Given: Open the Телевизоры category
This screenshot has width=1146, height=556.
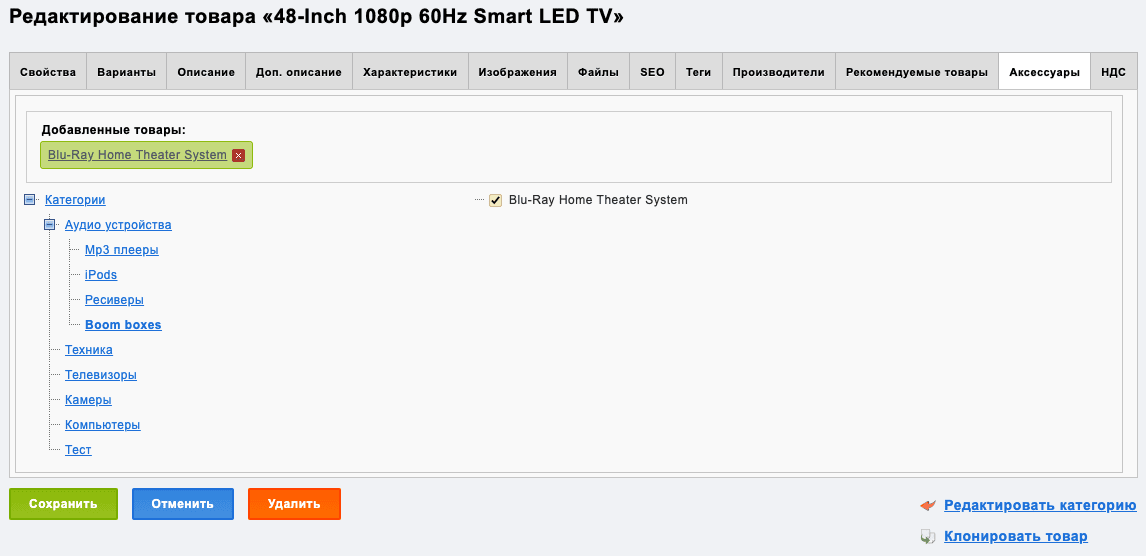Looking at the screenshot, I should (101, 375).
